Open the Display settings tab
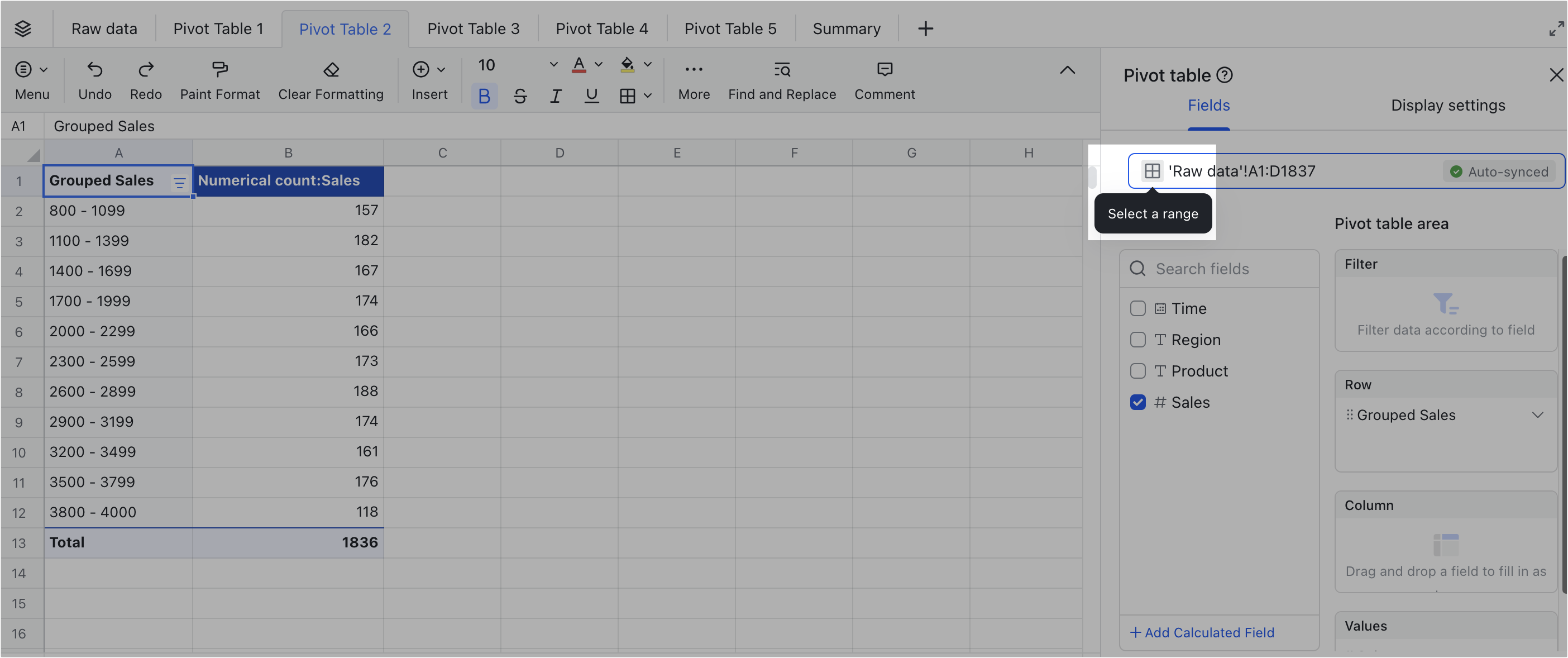This screenshot has width=1568, height=658. [1447, 106]
